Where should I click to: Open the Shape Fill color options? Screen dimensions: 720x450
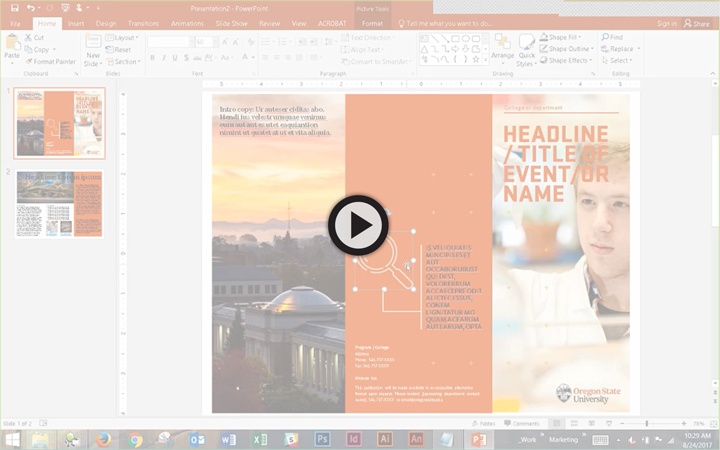pyautogui.click(x=560, y=37)
